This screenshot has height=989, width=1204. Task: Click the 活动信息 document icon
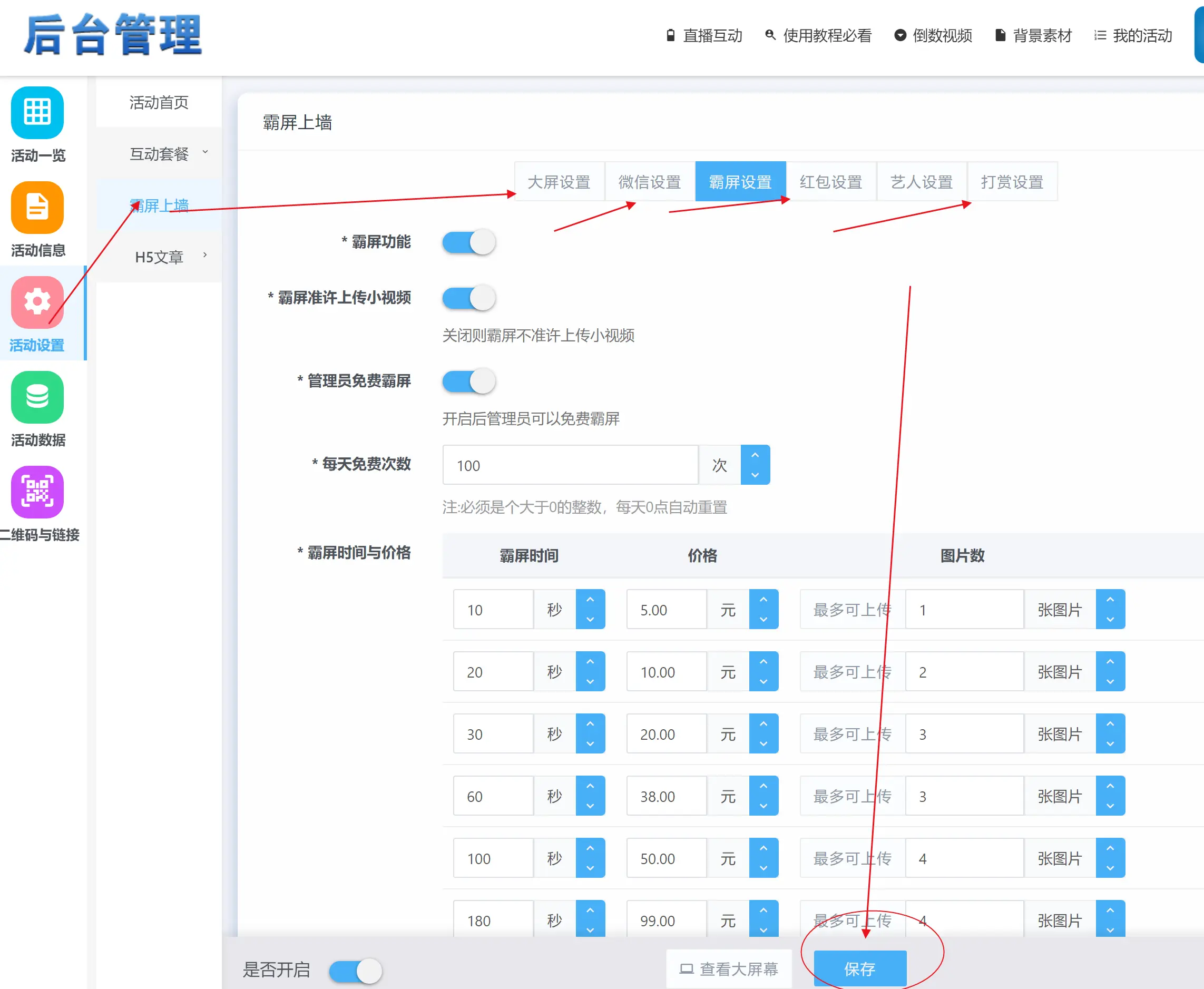37,208
